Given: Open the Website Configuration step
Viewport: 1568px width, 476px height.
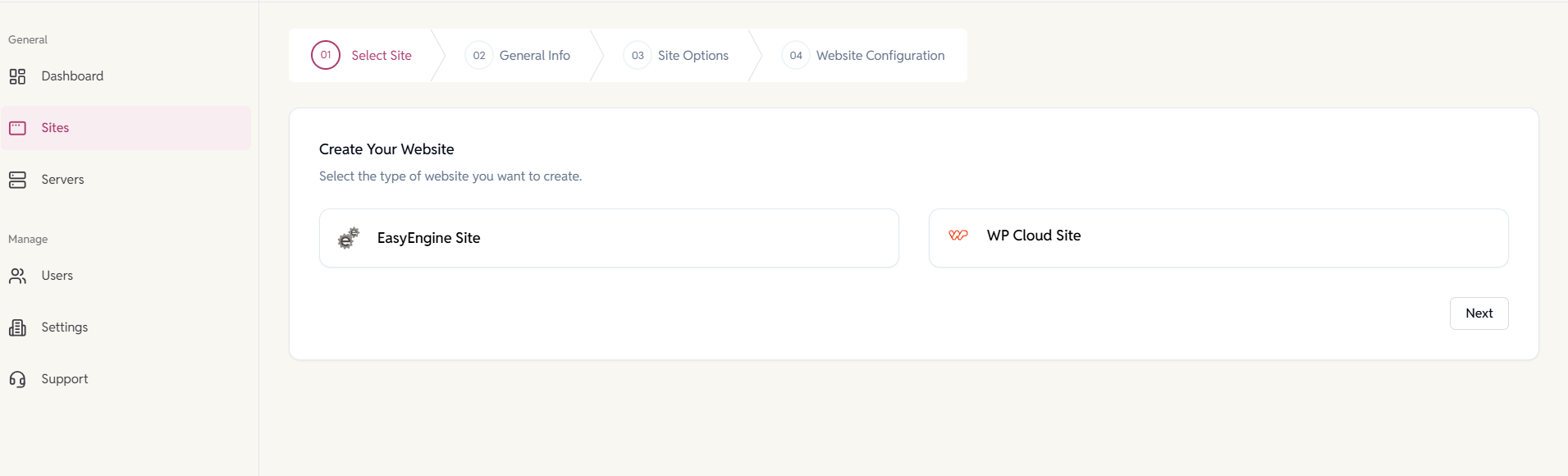Looking at the screenshot, I should [x=880, y=56].
